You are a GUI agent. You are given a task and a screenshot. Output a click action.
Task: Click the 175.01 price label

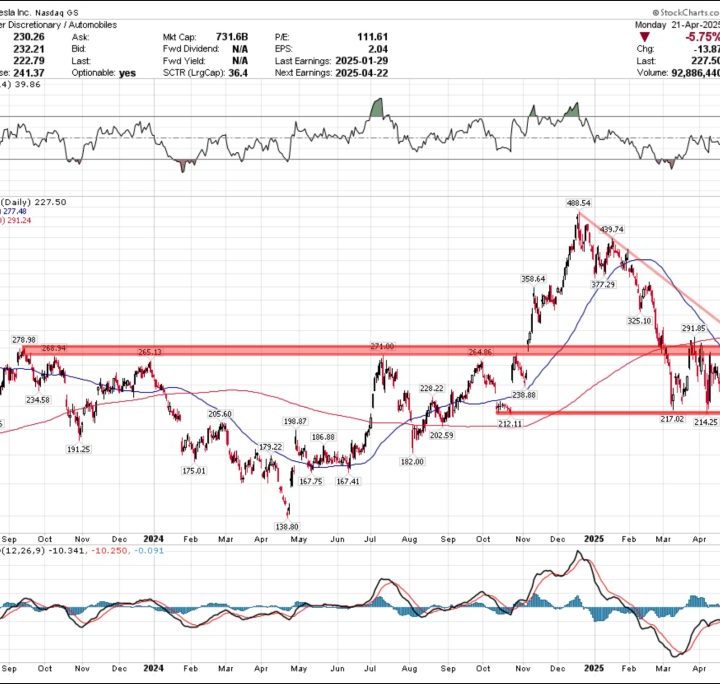(194, 471)
